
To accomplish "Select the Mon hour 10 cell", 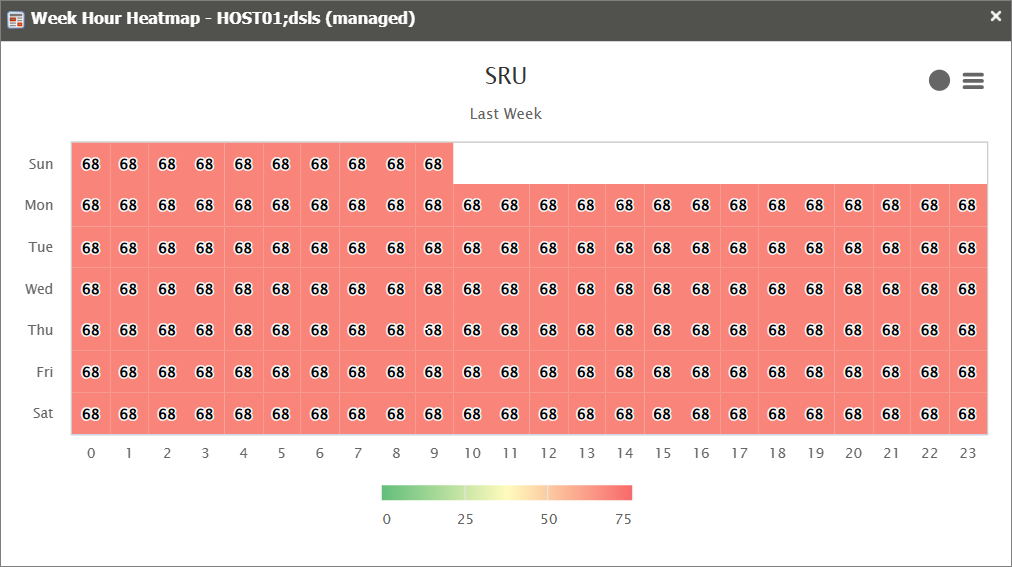I will [x=472, y=205].
